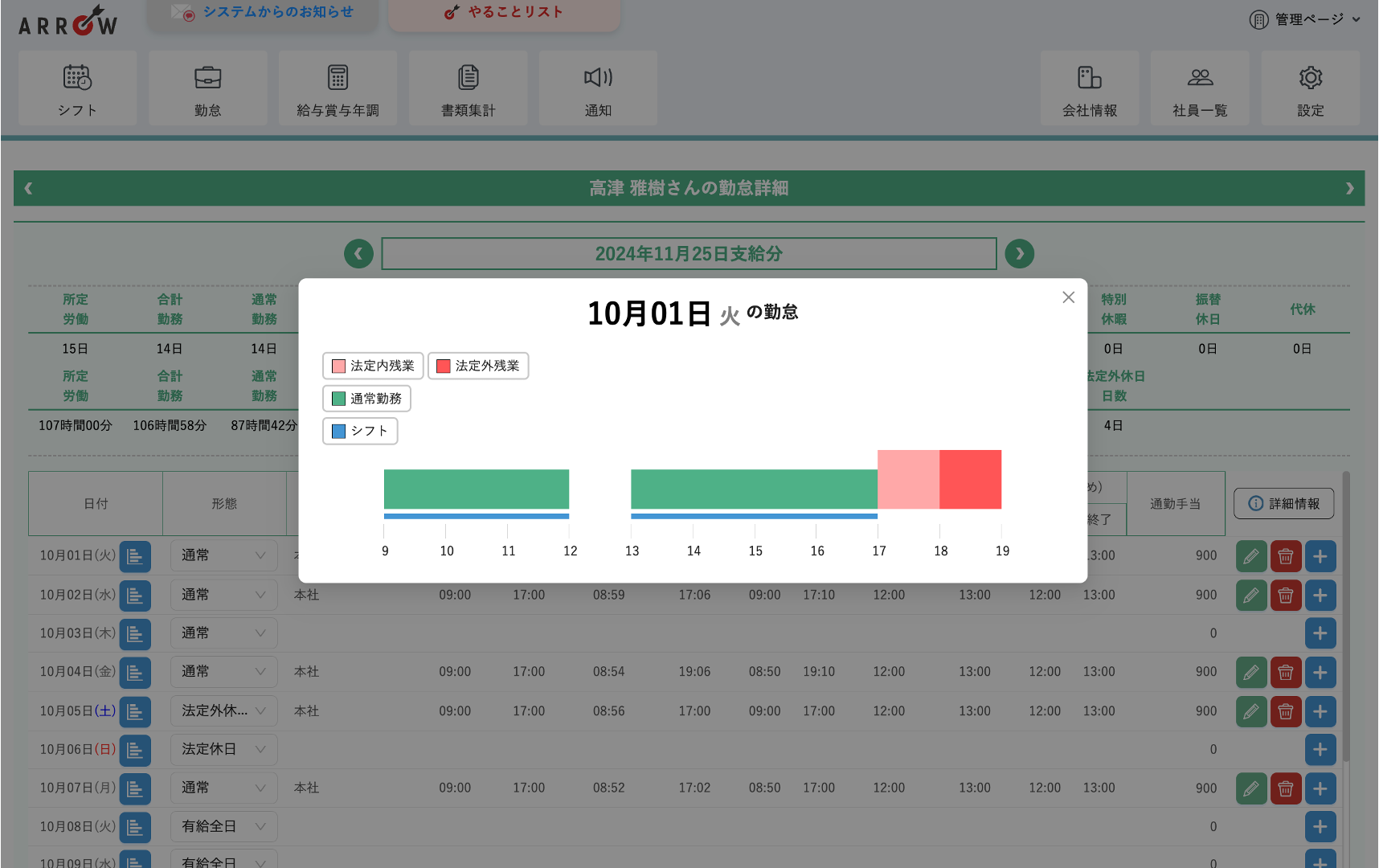Open 形態 dropdown for 10月03日
This screenshot has width=1379, height=868.
pyautogui.click(x=223, y=633)
